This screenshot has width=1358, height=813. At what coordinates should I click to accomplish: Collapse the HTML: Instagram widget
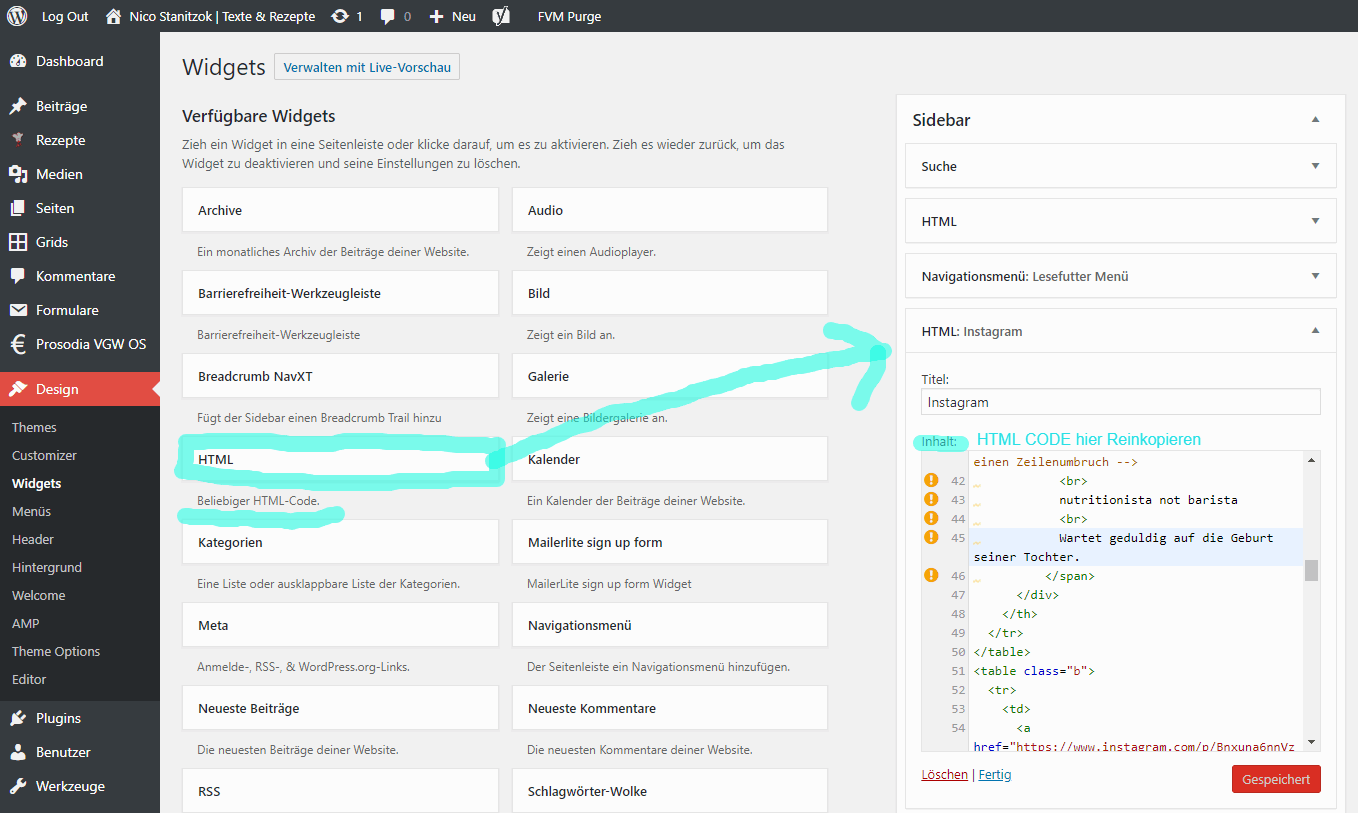pos(1315,331)
